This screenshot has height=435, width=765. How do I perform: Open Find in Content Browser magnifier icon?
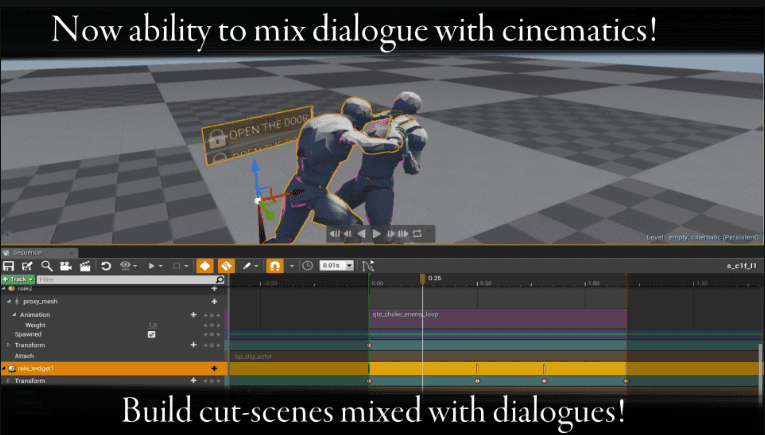47,266
